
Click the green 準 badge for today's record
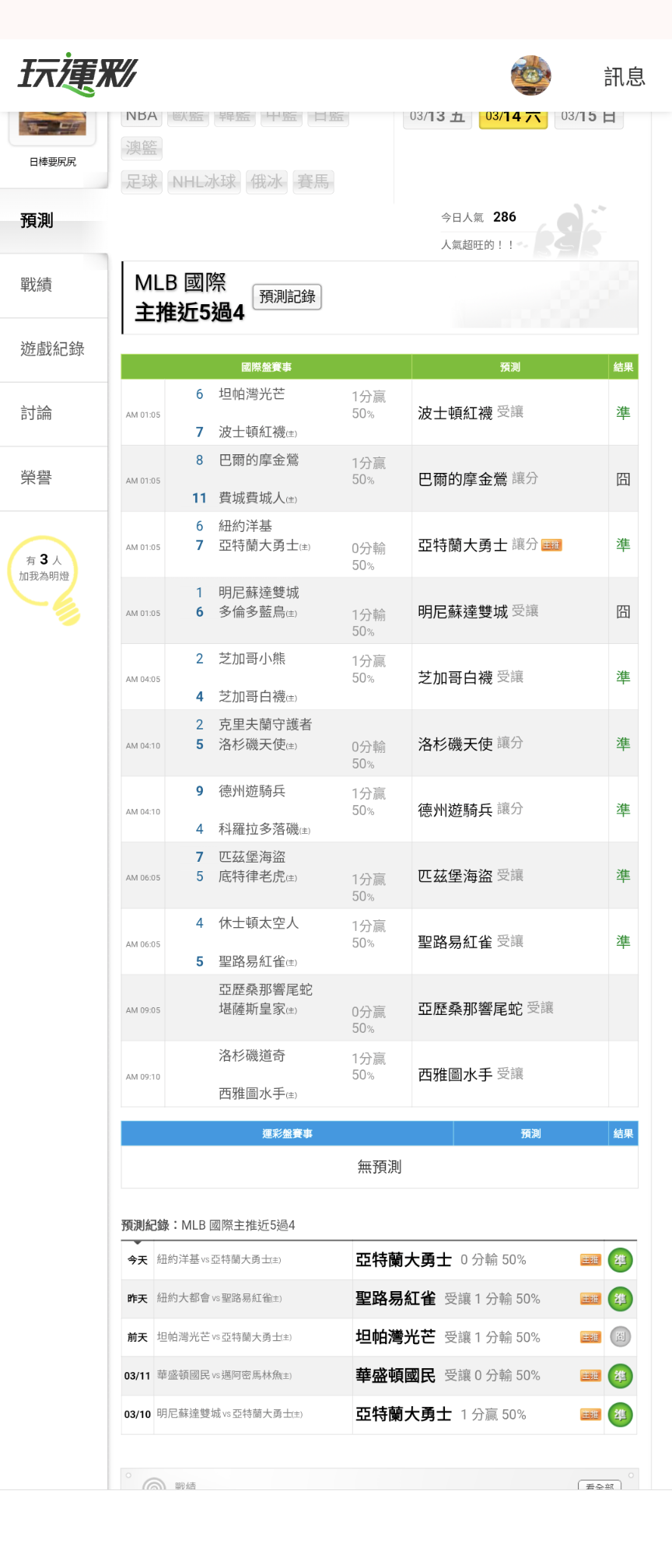620,1260
